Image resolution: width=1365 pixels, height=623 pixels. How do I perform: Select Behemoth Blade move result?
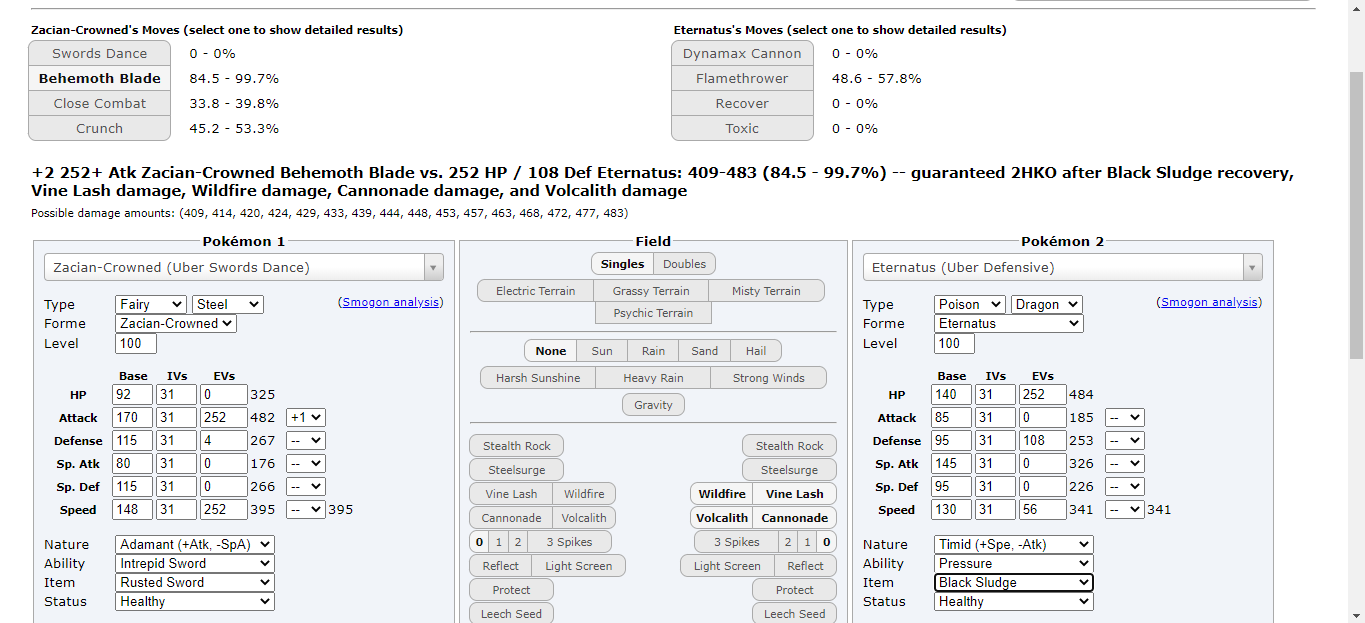pos(100,78)
